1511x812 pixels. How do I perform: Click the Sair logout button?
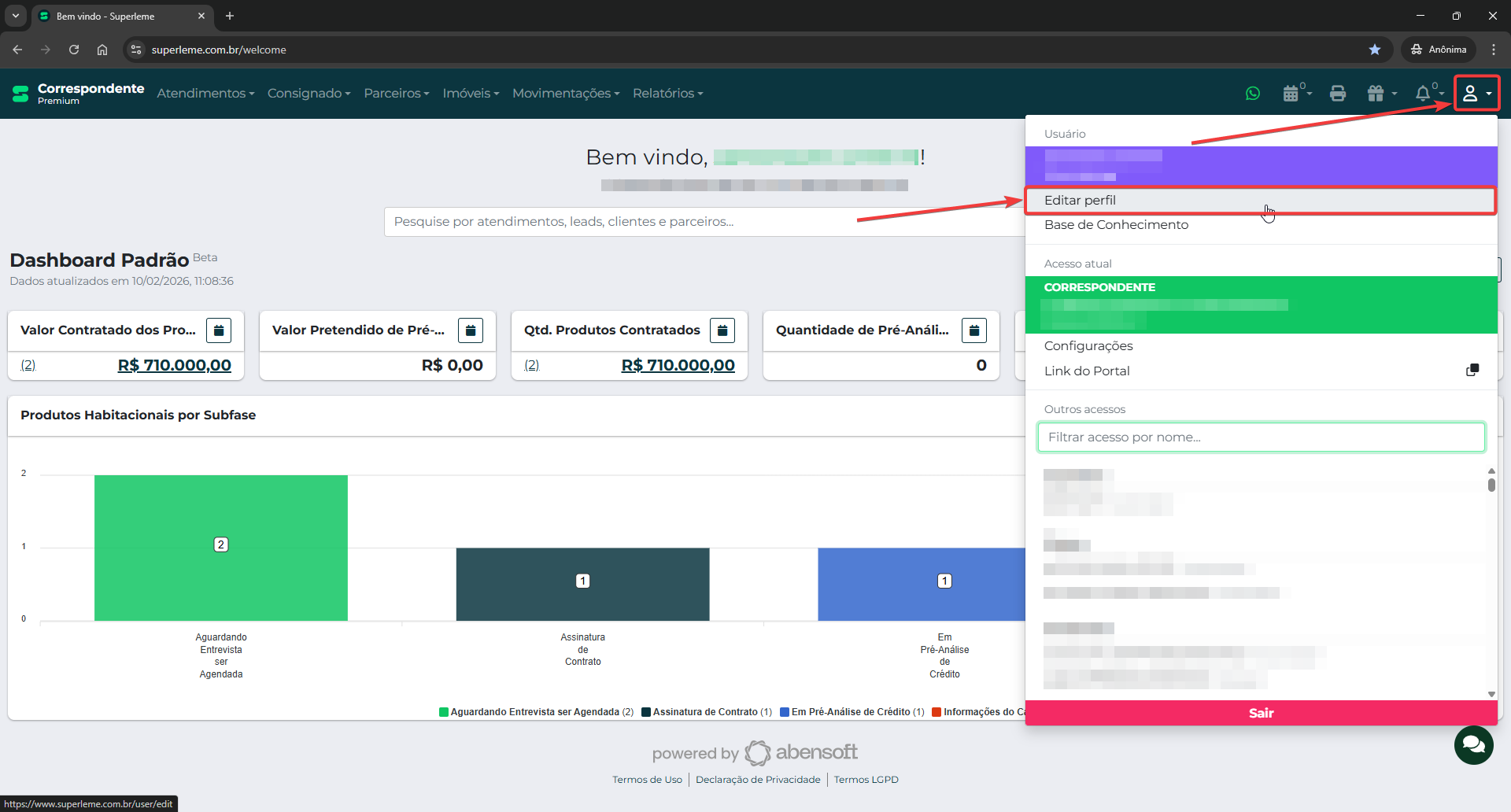[x=1261, y=713]
